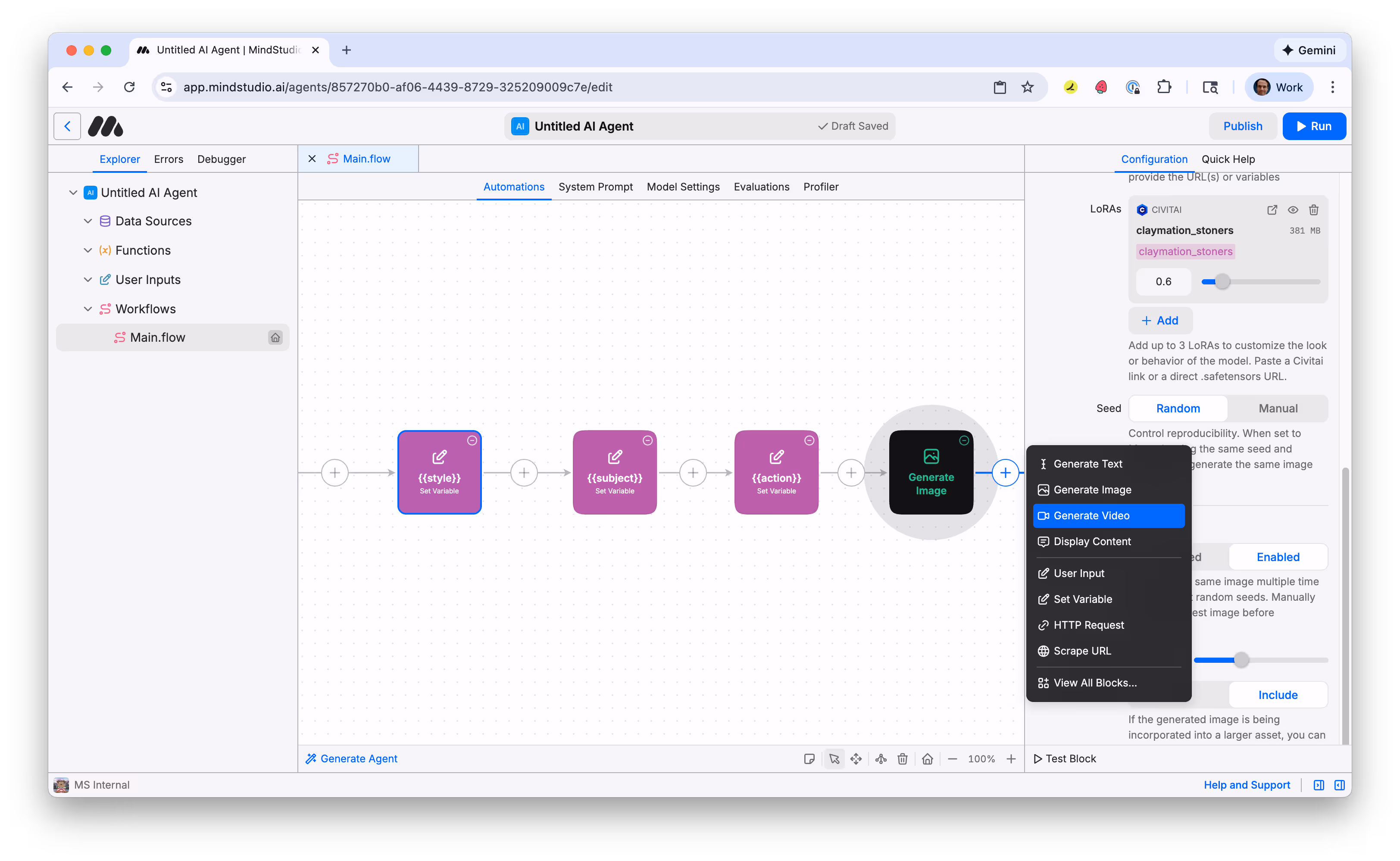Preview the claymation_stoners LoRA with the eye icon
1400x861 pixels.
pos(1293,209)
